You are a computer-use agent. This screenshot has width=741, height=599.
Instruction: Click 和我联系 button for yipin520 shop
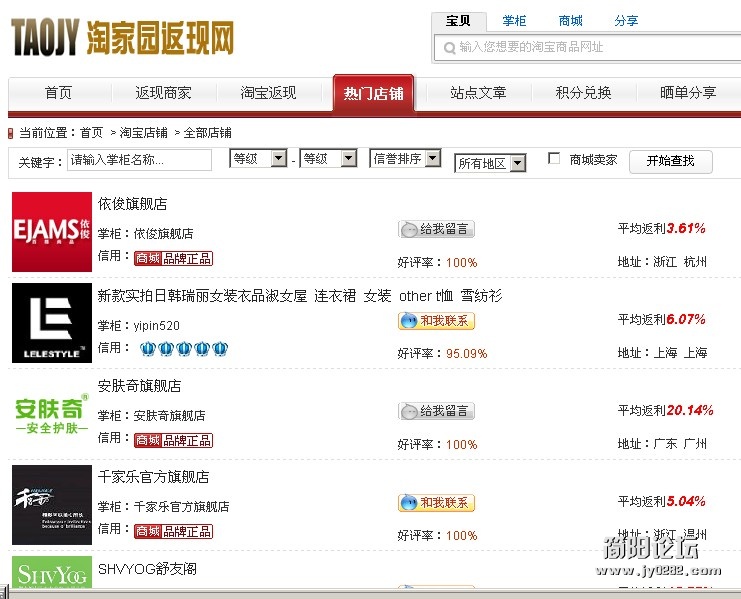pyautogui.click(x=436, y=321)
